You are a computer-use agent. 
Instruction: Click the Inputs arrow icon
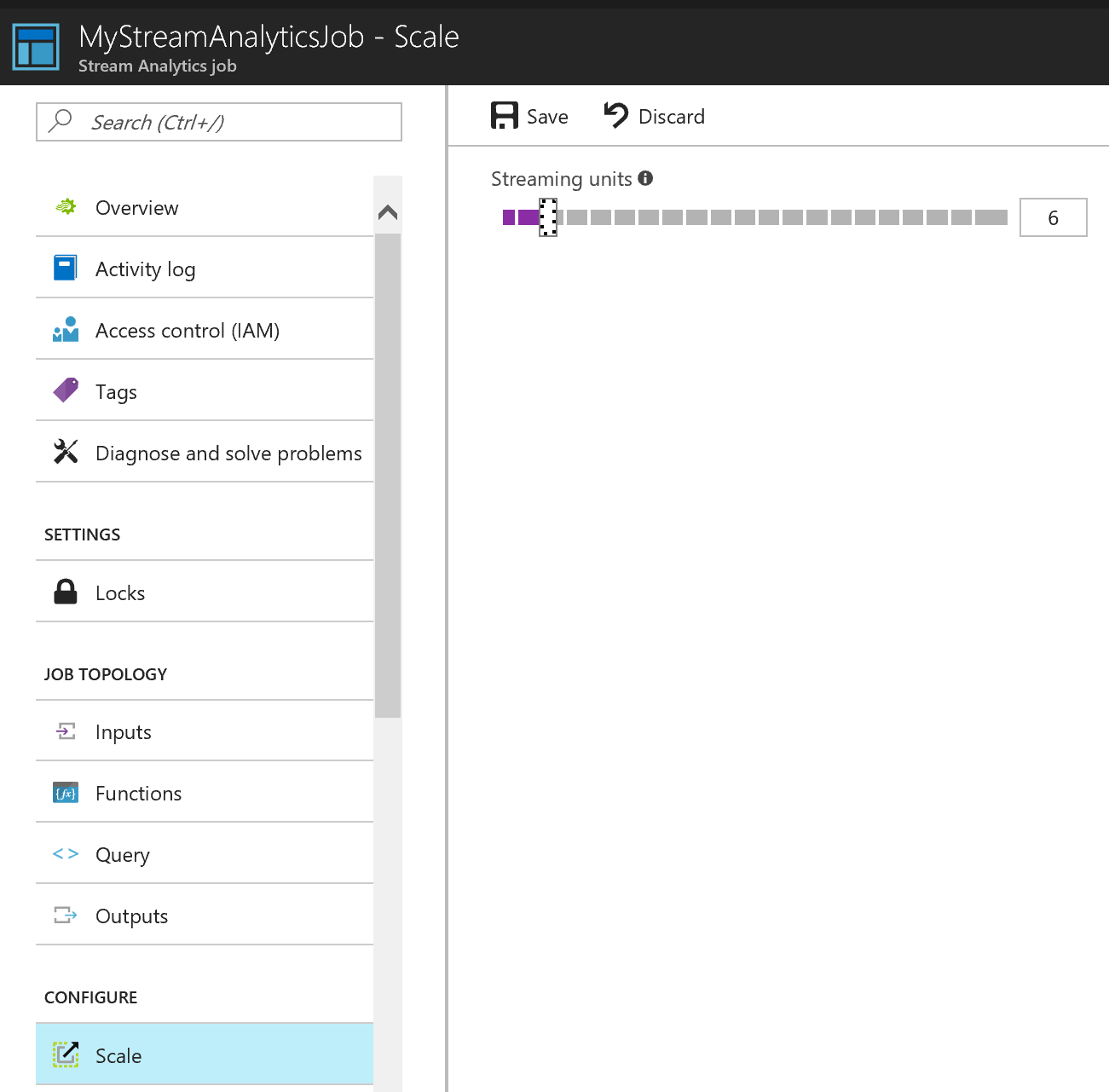pyautogui.click(x=66, y=731)
